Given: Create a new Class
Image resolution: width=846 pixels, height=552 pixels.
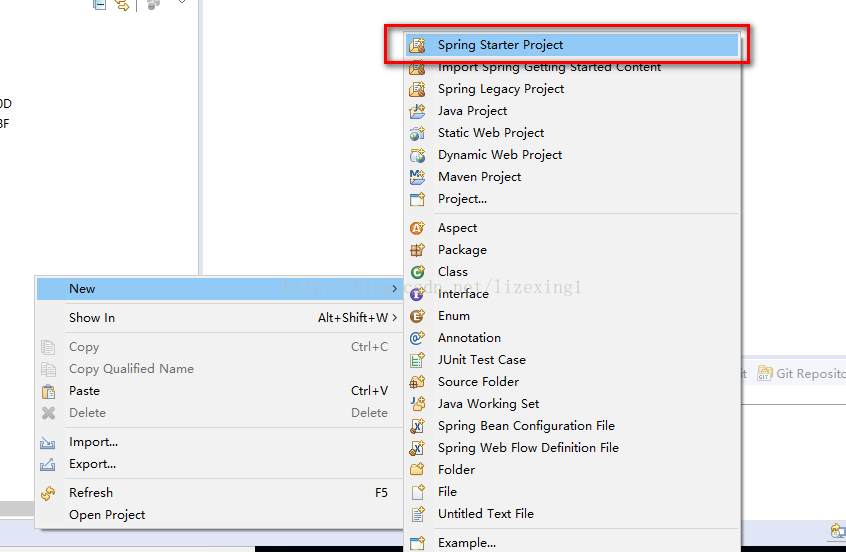Looking at the screenshot, I should (572, 272).
